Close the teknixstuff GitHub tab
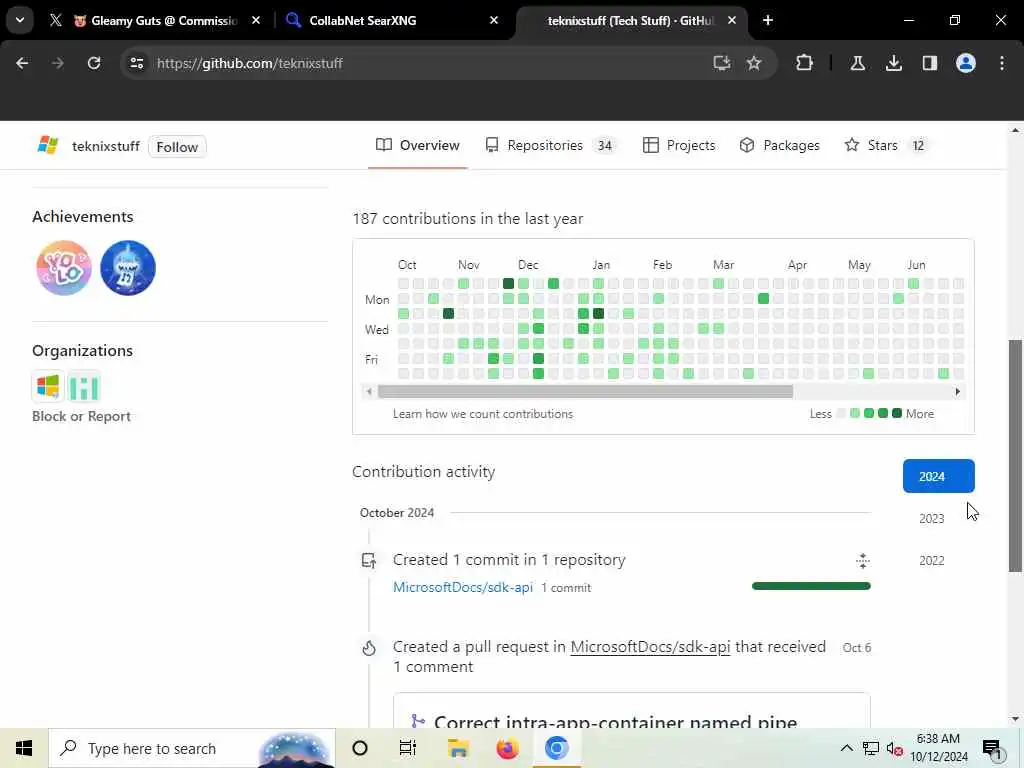 [732, 20]
